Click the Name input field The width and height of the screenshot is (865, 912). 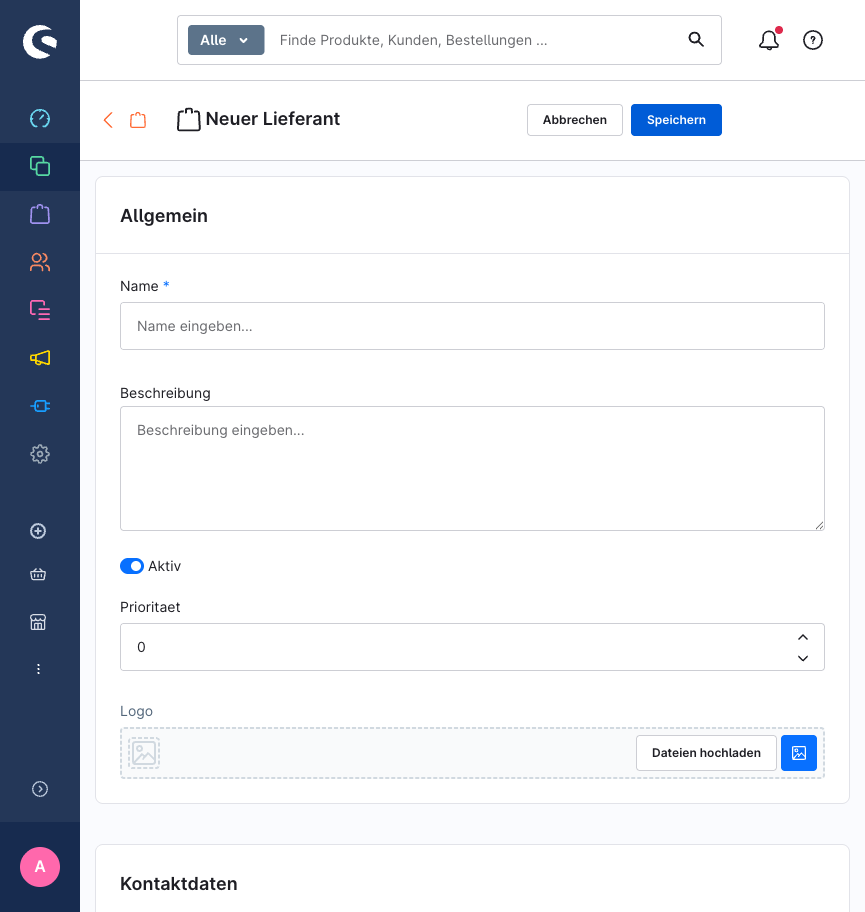click(472, 326)
